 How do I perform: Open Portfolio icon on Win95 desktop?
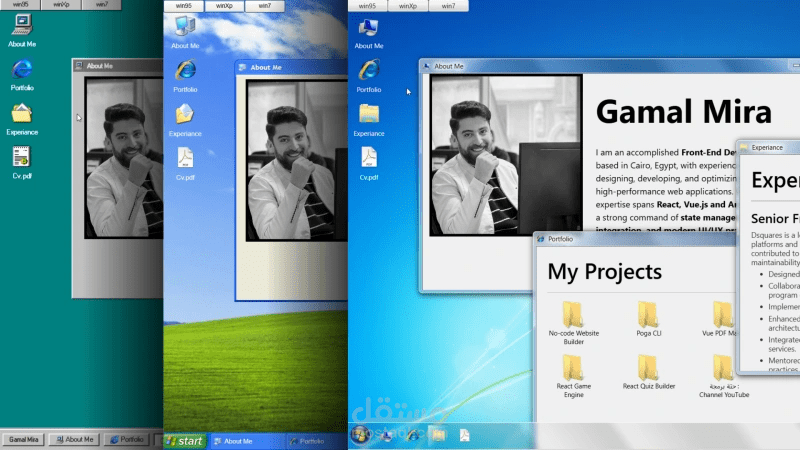(x=22, y=75)
